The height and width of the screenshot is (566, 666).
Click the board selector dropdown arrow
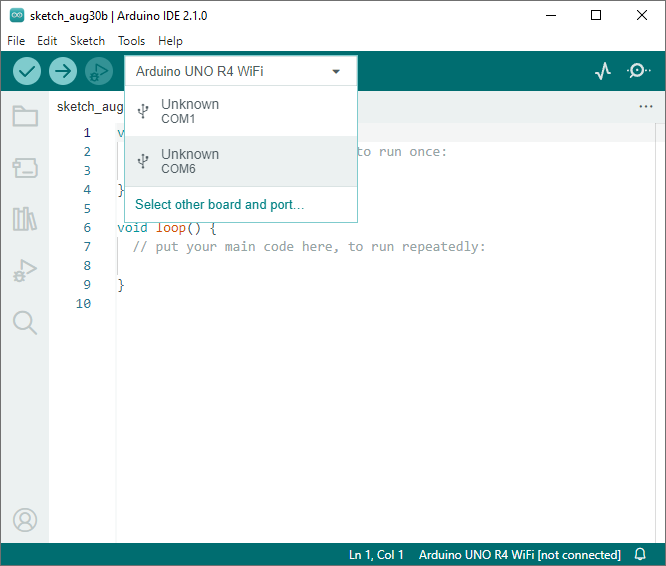click(336, 71)
